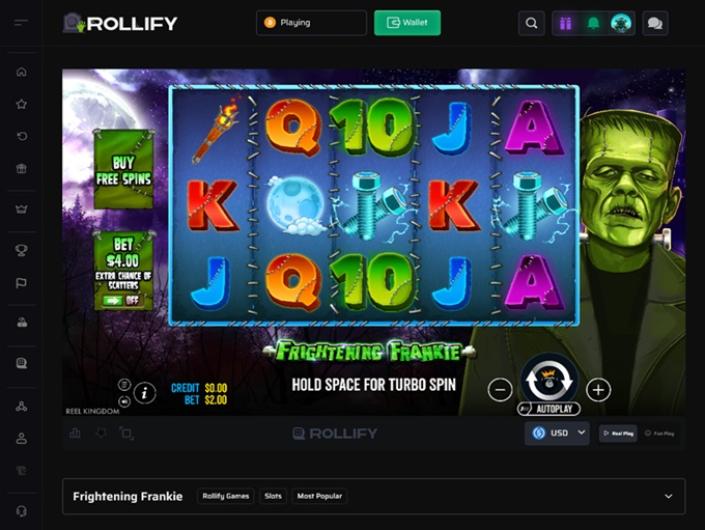705x530 pixels.
Task: Toggle the Autoplay switch
Action: click(x=549, y=409)
